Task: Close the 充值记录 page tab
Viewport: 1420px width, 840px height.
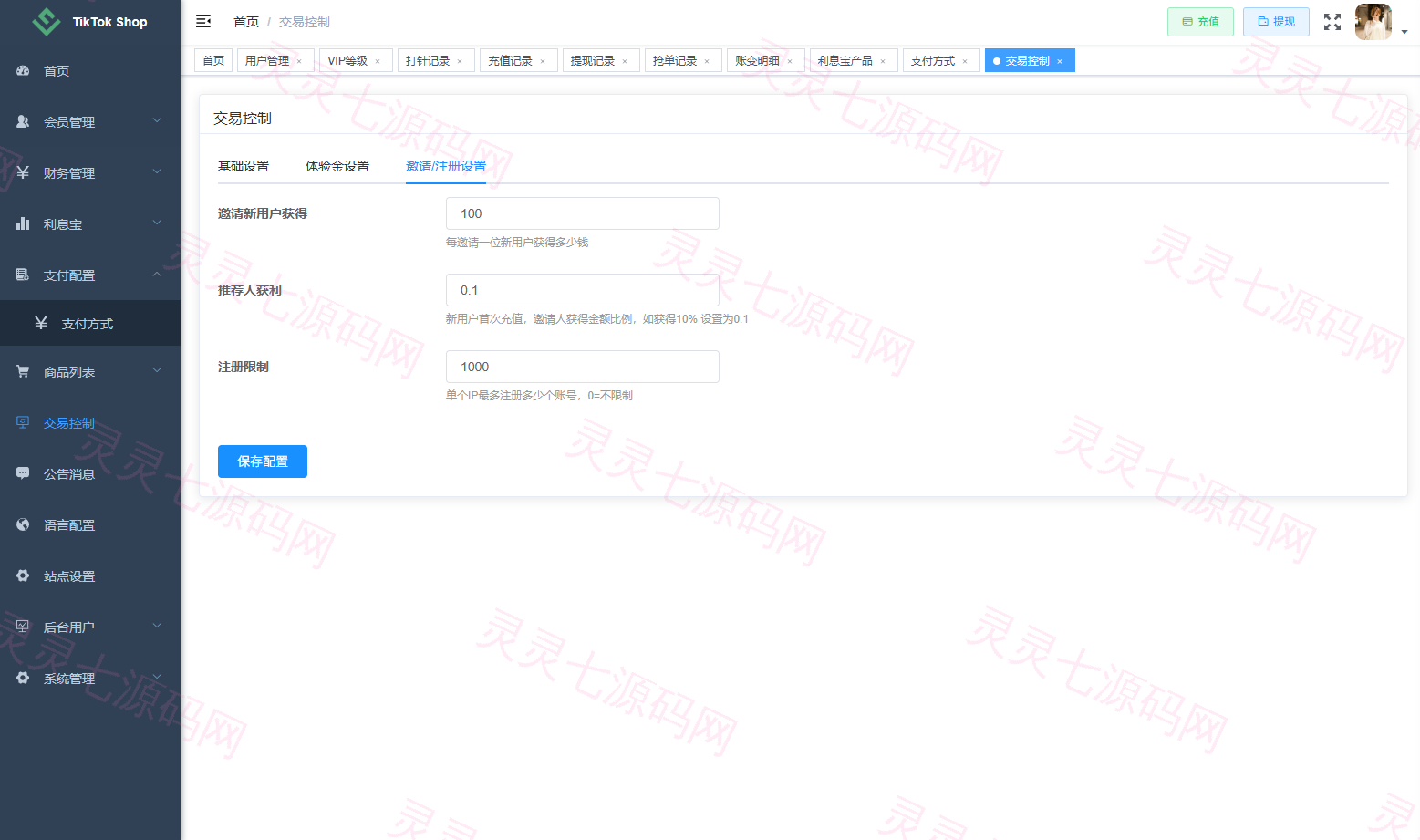Action: [x=543, y=61]
